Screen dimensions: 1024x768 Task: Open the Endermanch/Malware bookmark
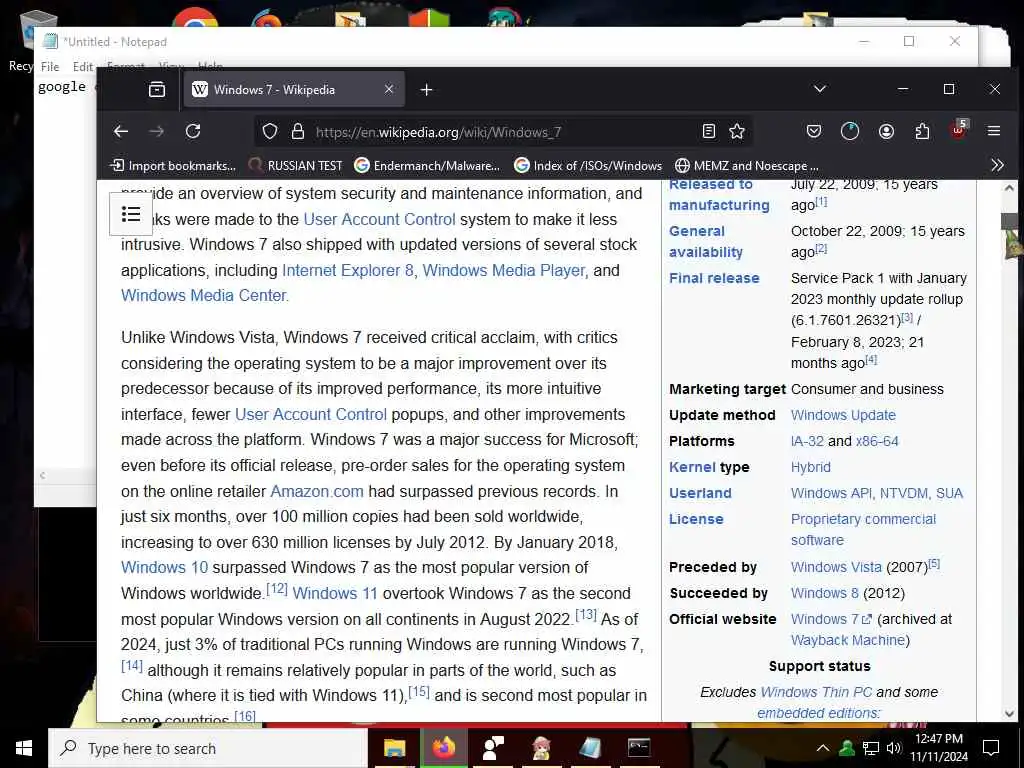pos(427,166)
